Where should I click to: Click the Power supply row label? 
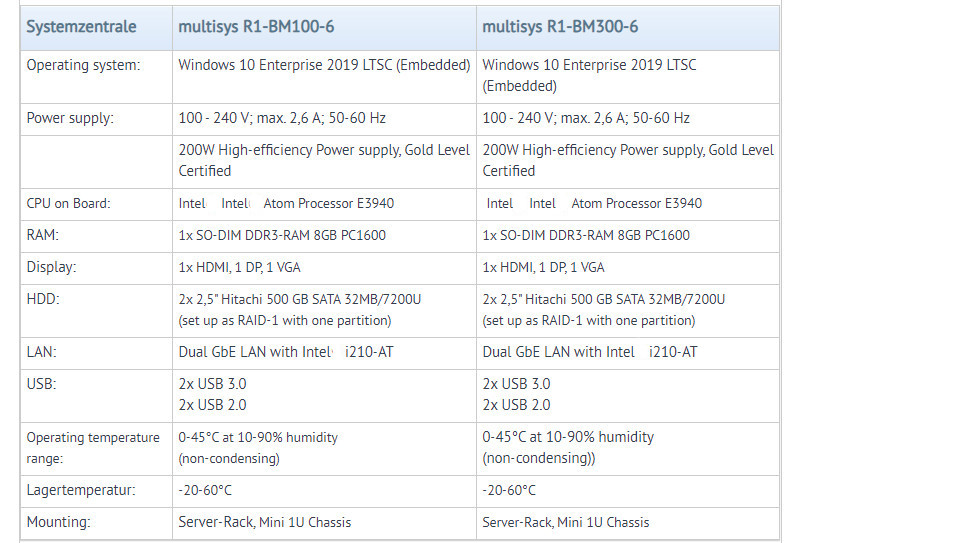click(x=70, y=118)
